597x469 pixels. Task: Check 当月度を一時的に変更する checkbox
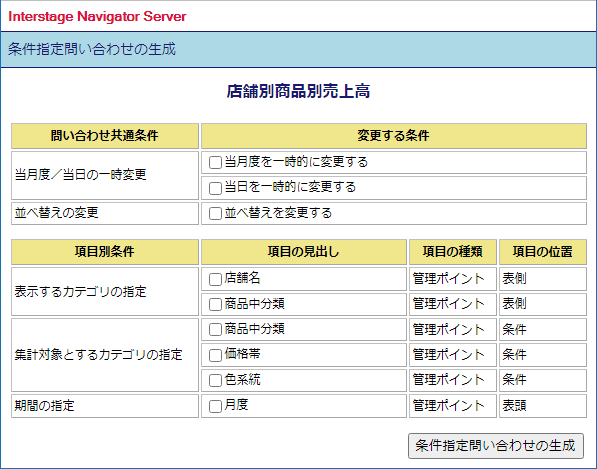click(x=215, y=163)
